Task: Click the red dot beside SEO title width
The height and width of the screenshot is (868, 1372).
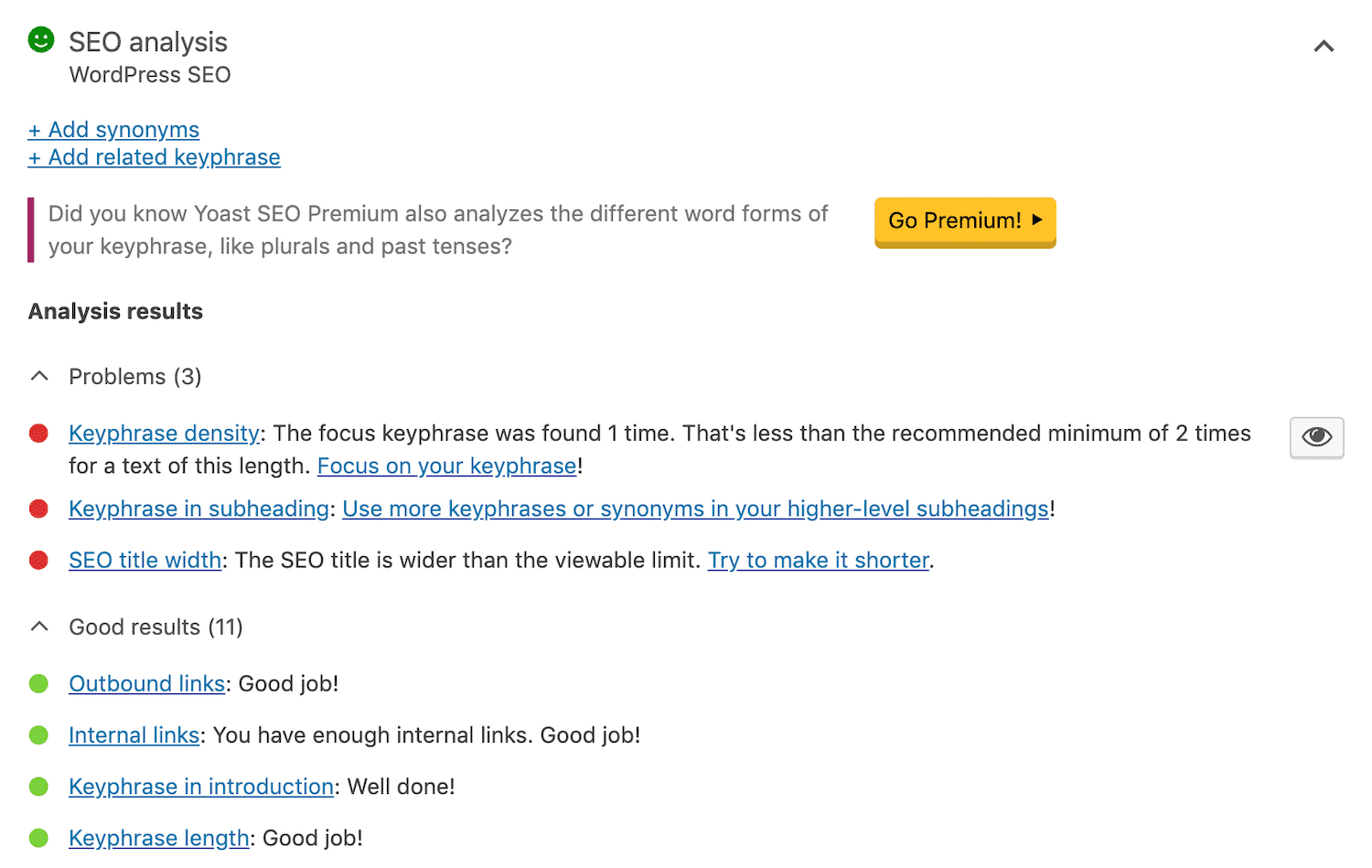Action: tap(38, 560)
